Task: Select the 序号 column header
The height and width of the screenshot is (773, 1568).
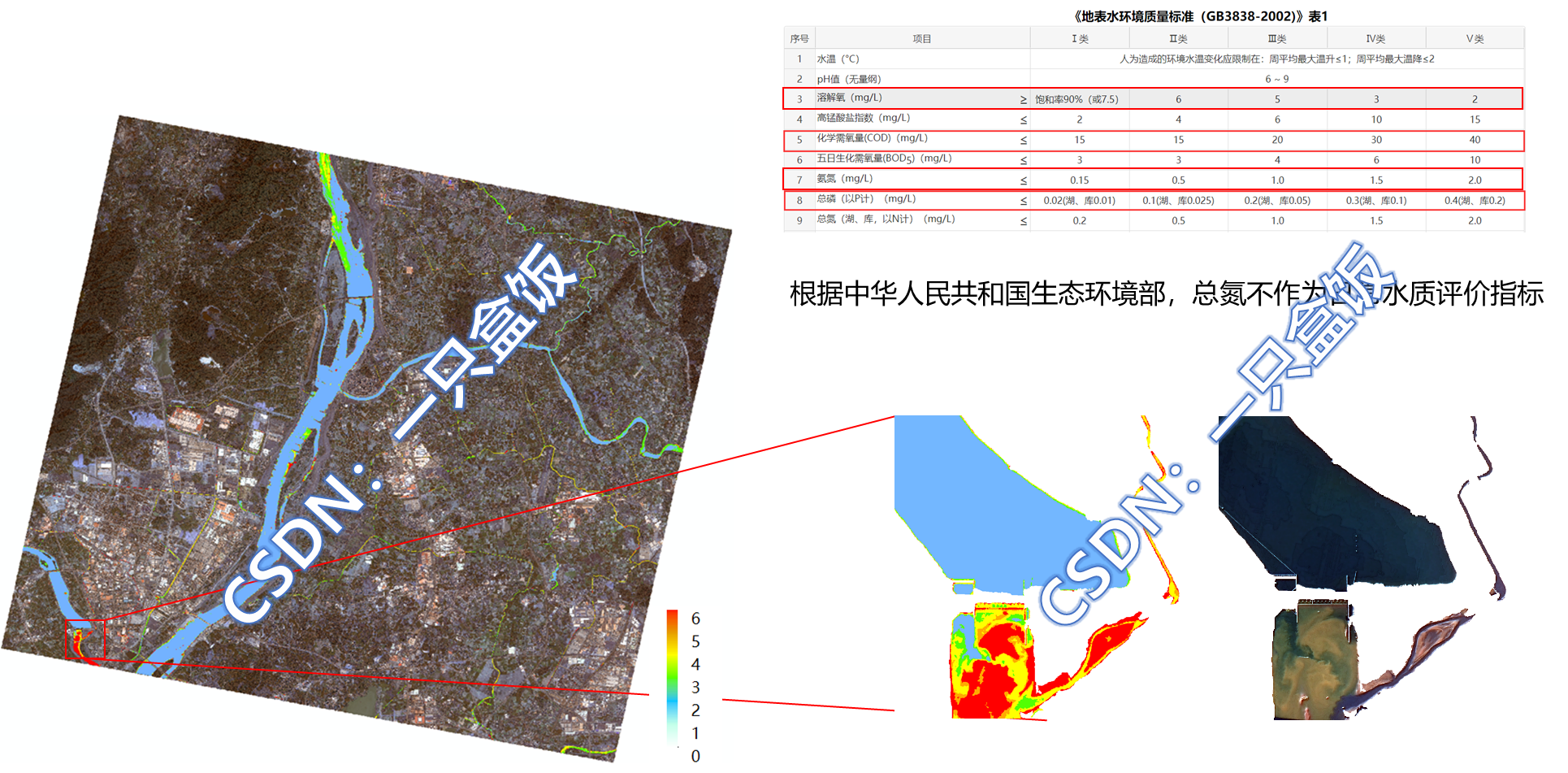Action: coord(799,39)
